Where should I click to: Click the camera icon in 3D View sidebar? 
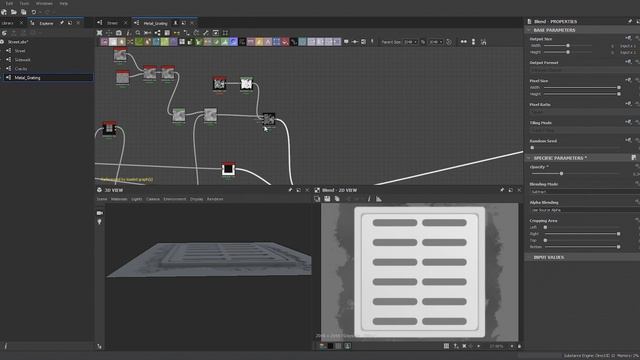pos(100,213)
